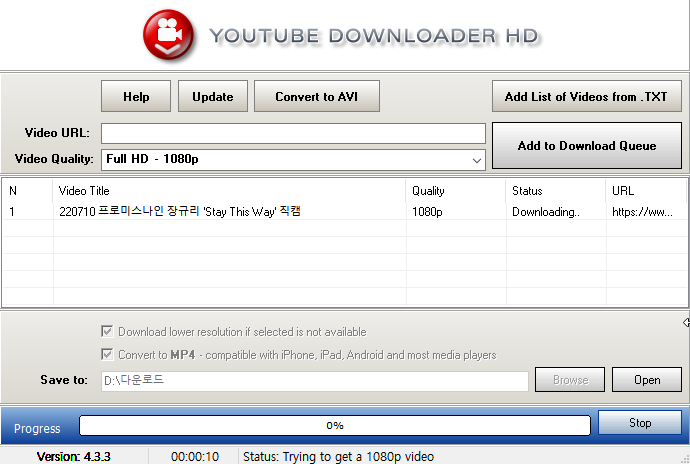This screenshot has height=464, width=690.
Task: Stop the current download
Action: [x=640, y=423]
